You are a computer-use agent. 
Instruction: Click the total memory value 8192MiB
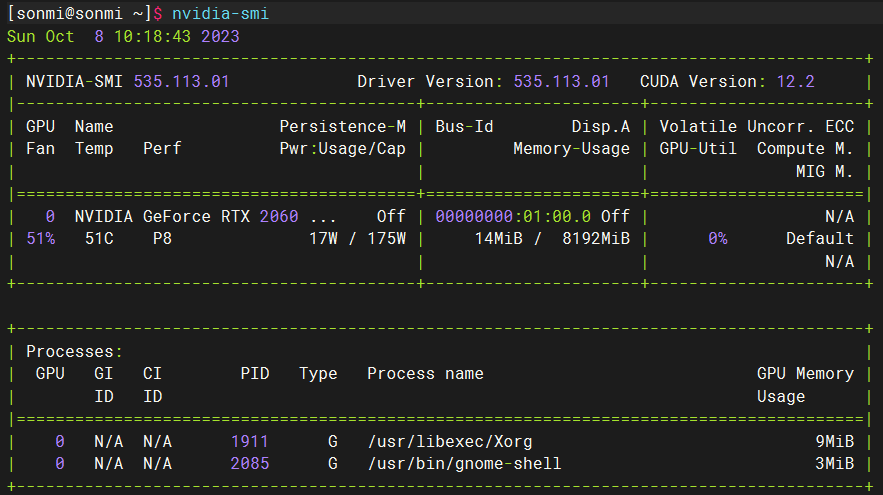[x=596, y=239]
